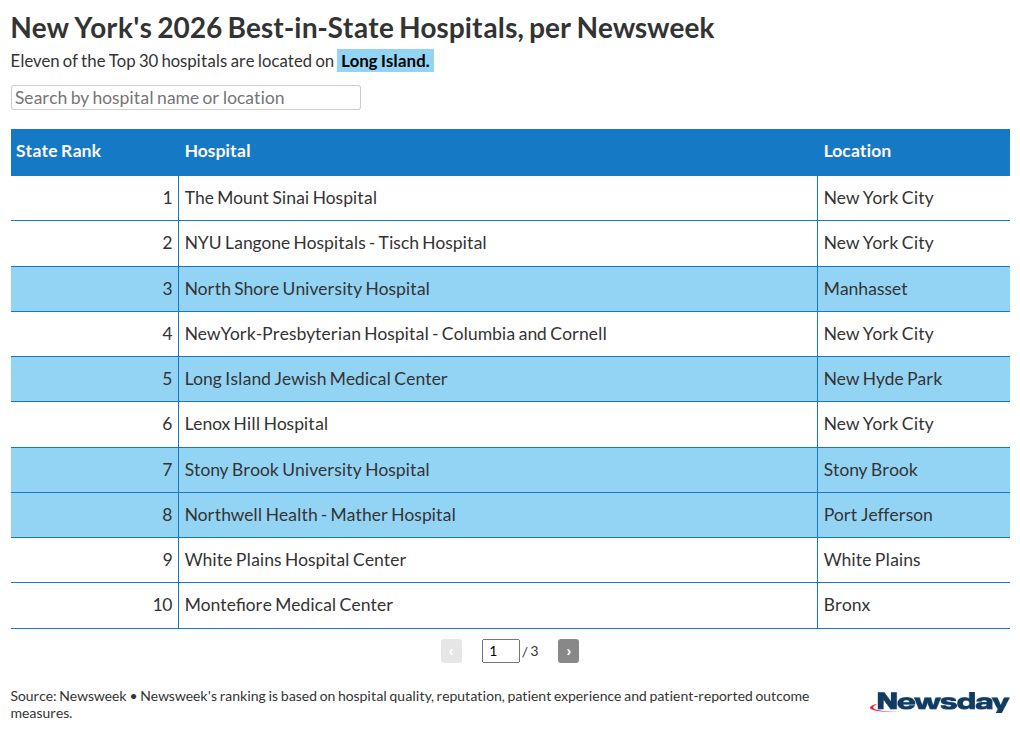1020x731 pixels.
Task: Click the Newsday logo
Action: tap(939, 702)
